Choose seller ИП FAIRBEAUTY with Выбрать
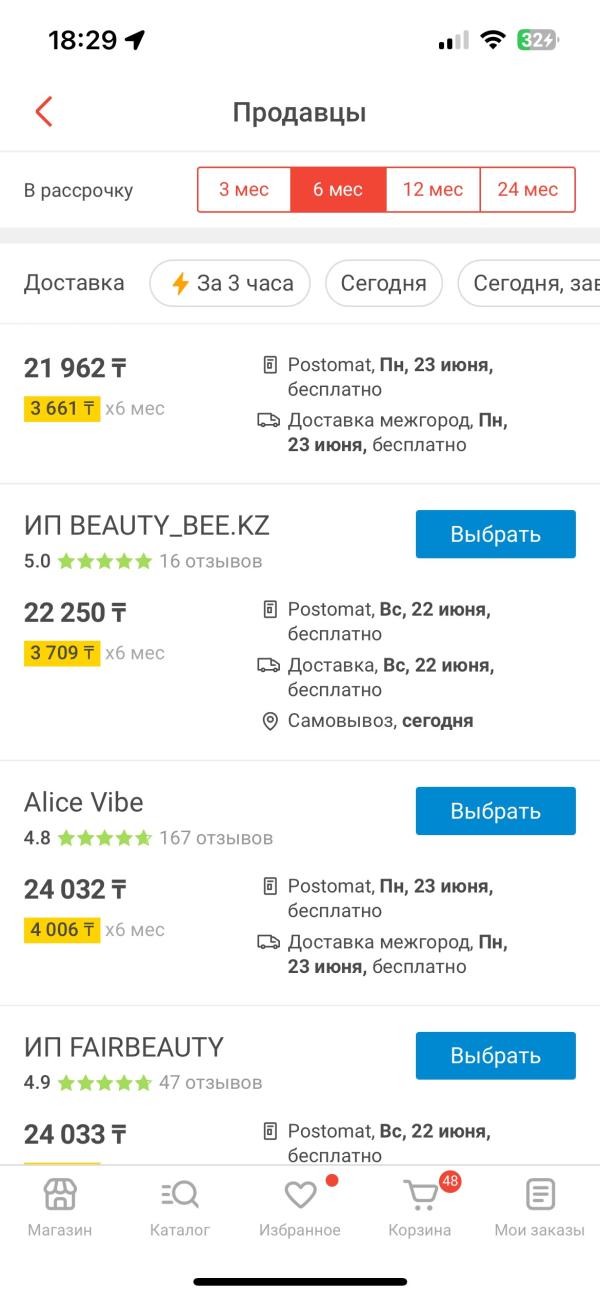Screen dimensions: 600x1297 tap(496, 1056)
